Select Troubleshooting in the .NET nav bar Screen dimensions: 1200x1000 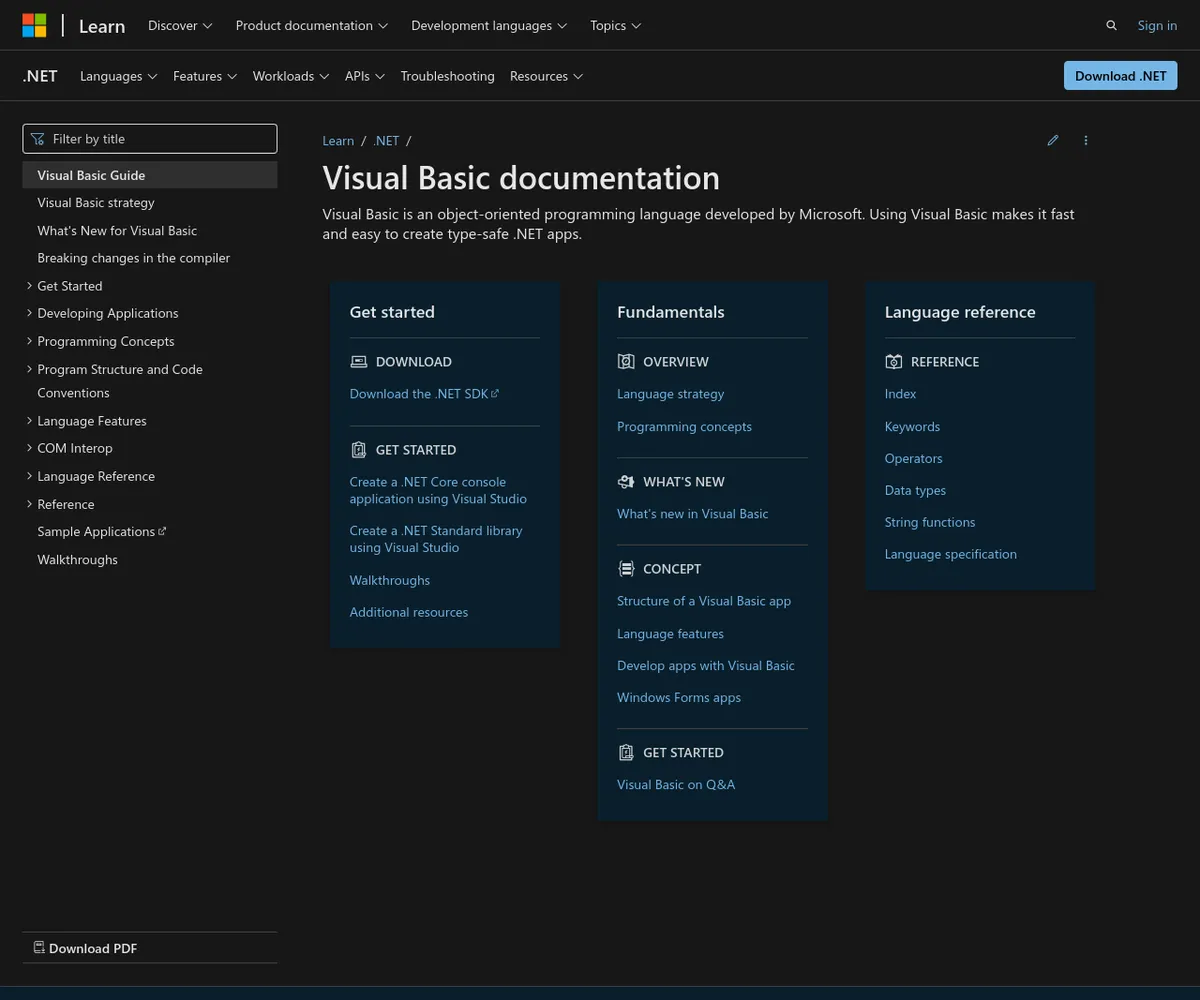click(447, 76)
